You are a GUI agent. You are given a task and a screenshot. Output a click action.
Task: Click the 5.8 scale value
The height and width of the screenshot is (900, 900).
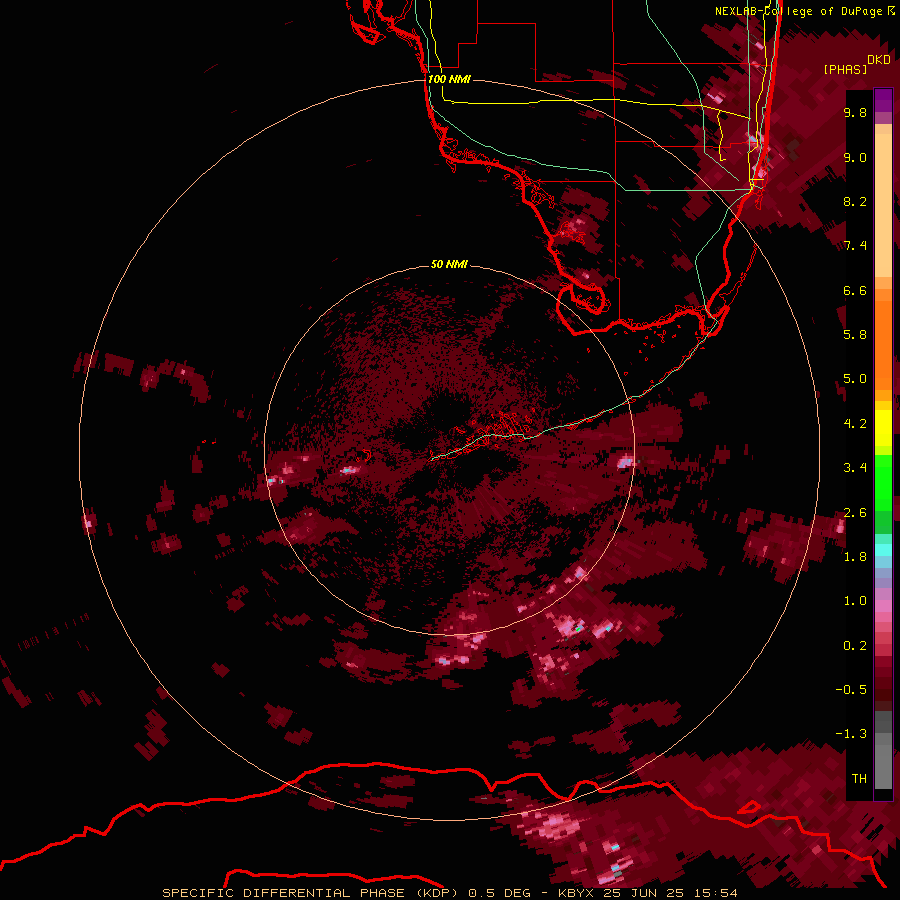click(x=855, y=335)
